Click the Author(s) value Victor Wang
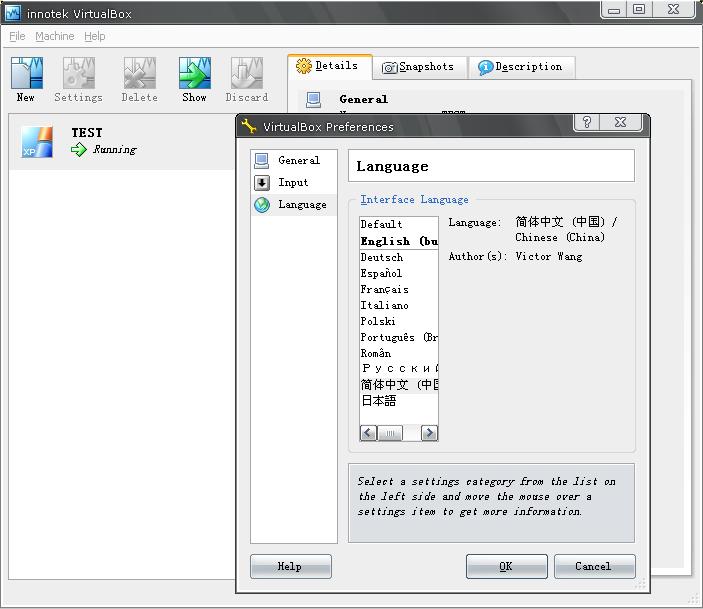Screen dimensions: 703x609 549,257
